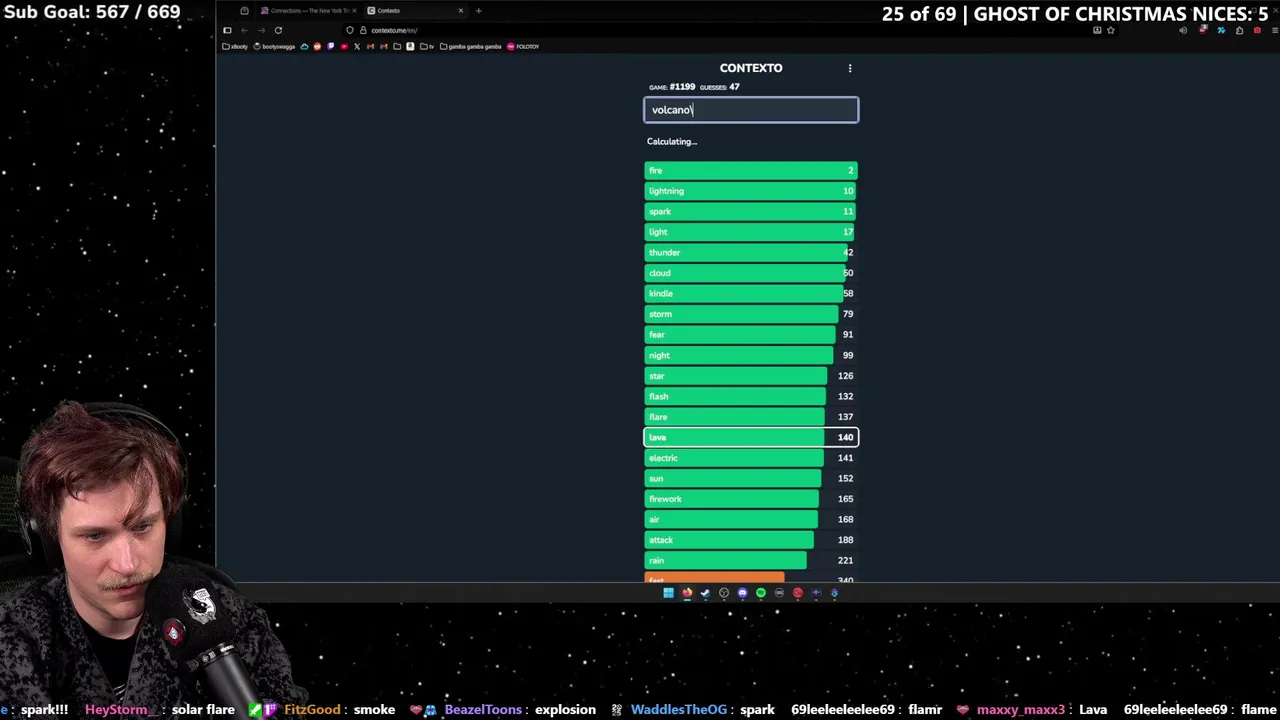Bookmark this page with the star icon

(x=1110, y=30)
